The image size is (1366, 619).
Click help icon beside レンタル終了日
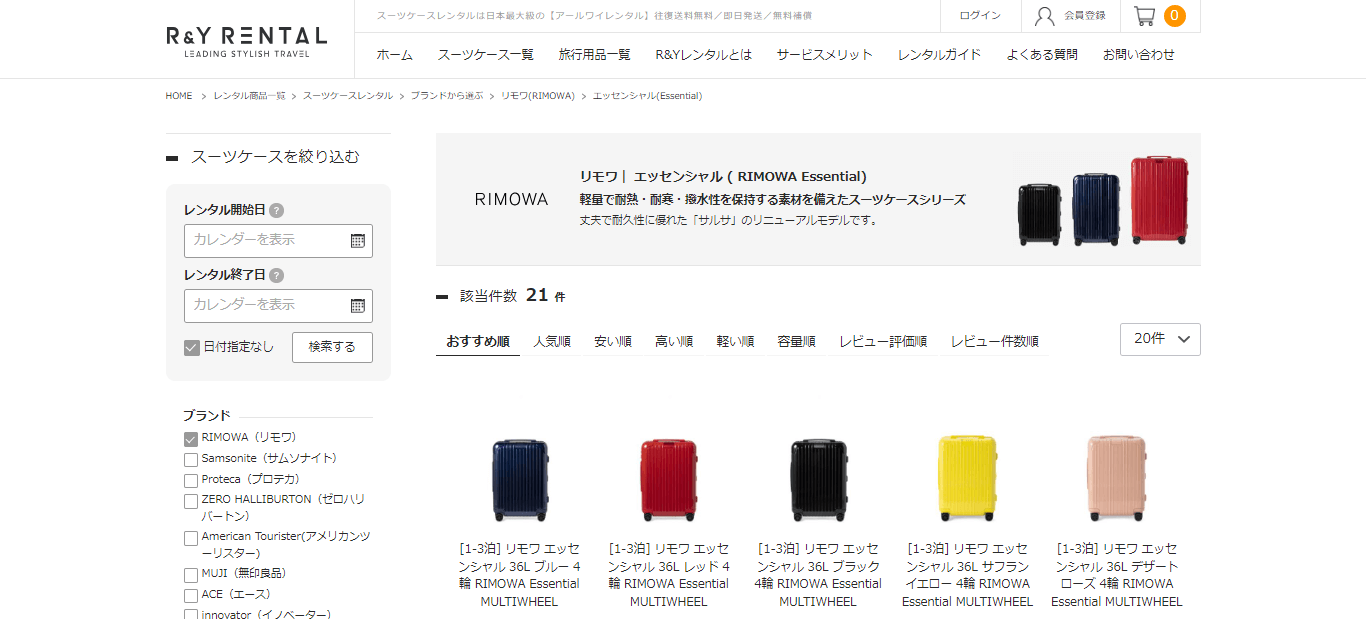pos(276,275)
